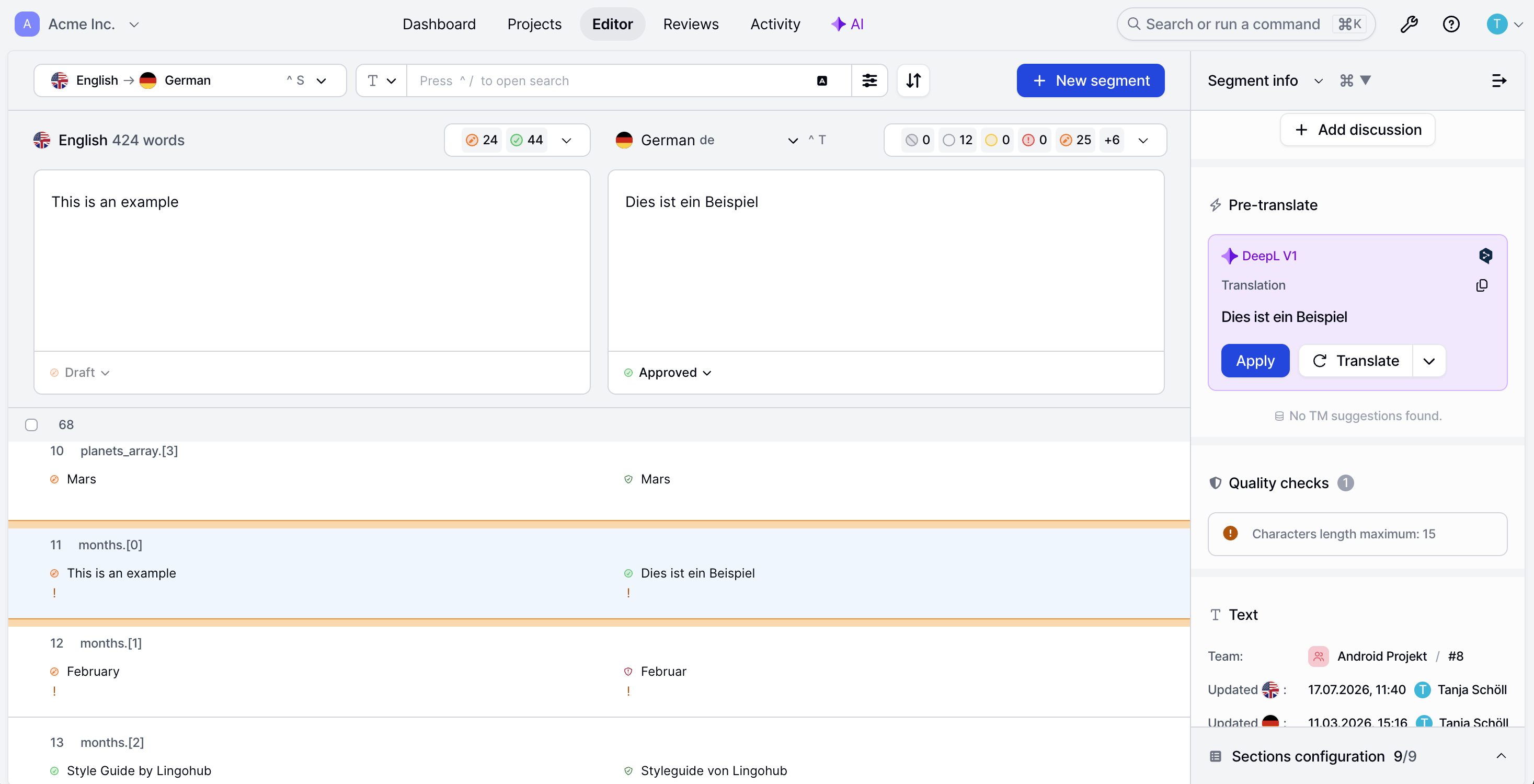Apply the DeepL translation

(1255, 361)
